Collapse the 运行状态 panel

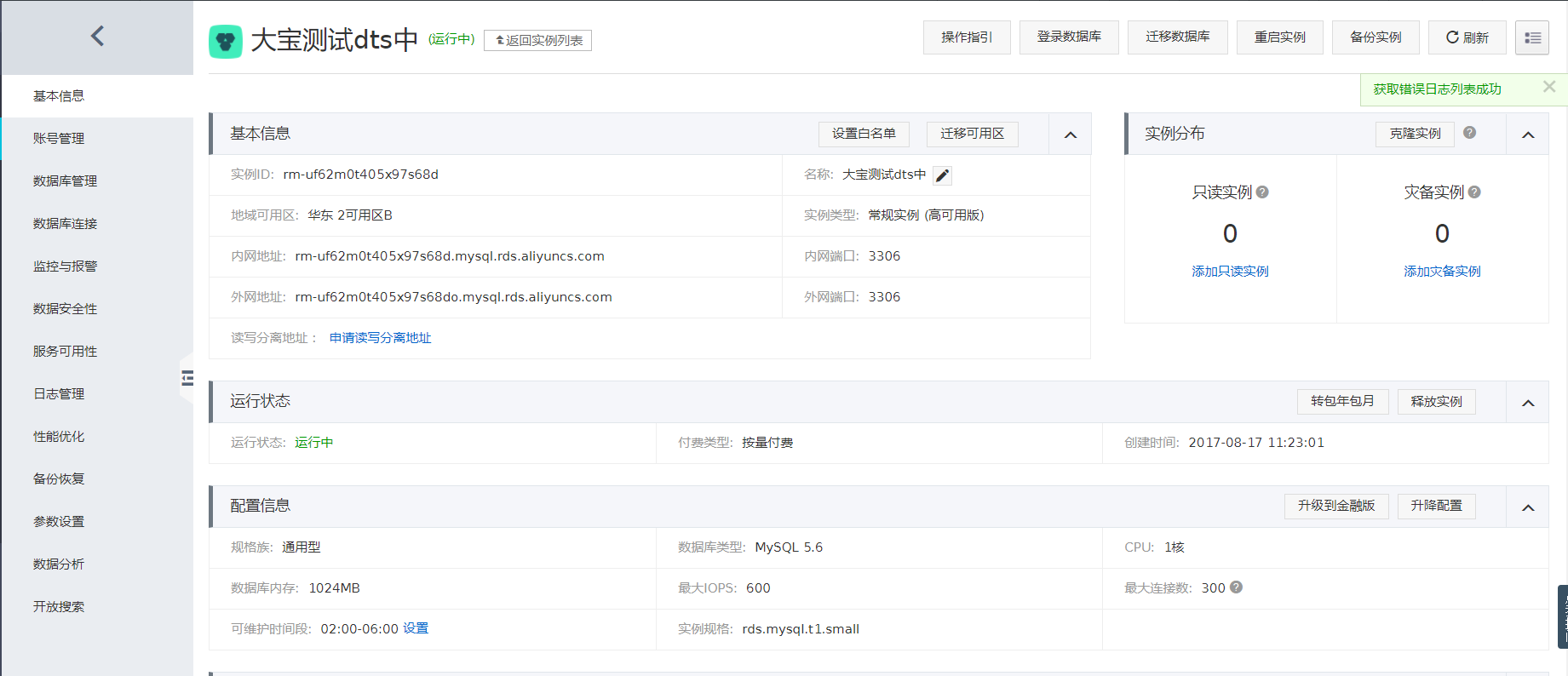[x=1528, y=403]
